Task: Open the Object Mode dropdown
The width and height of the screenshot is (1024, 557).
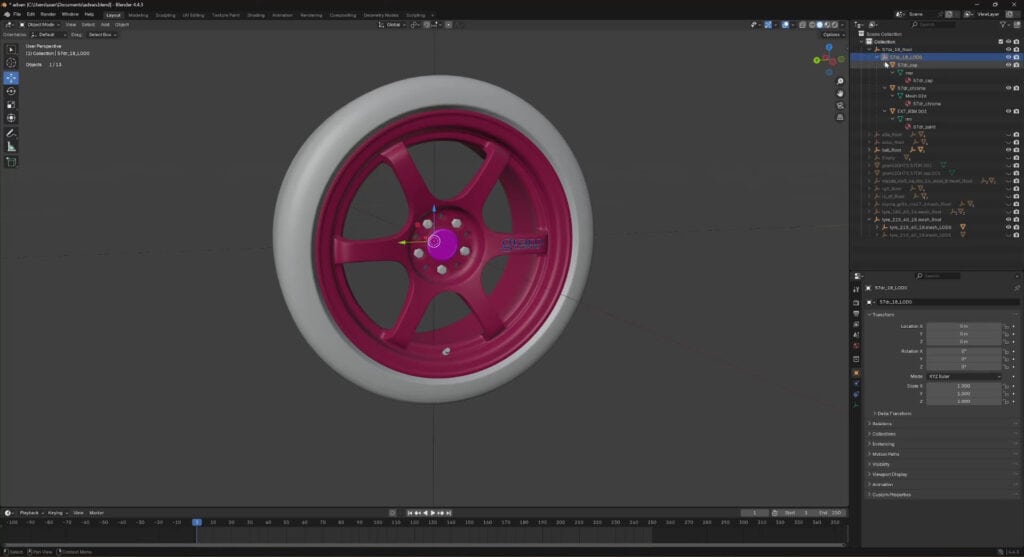Action: (40, 25)
